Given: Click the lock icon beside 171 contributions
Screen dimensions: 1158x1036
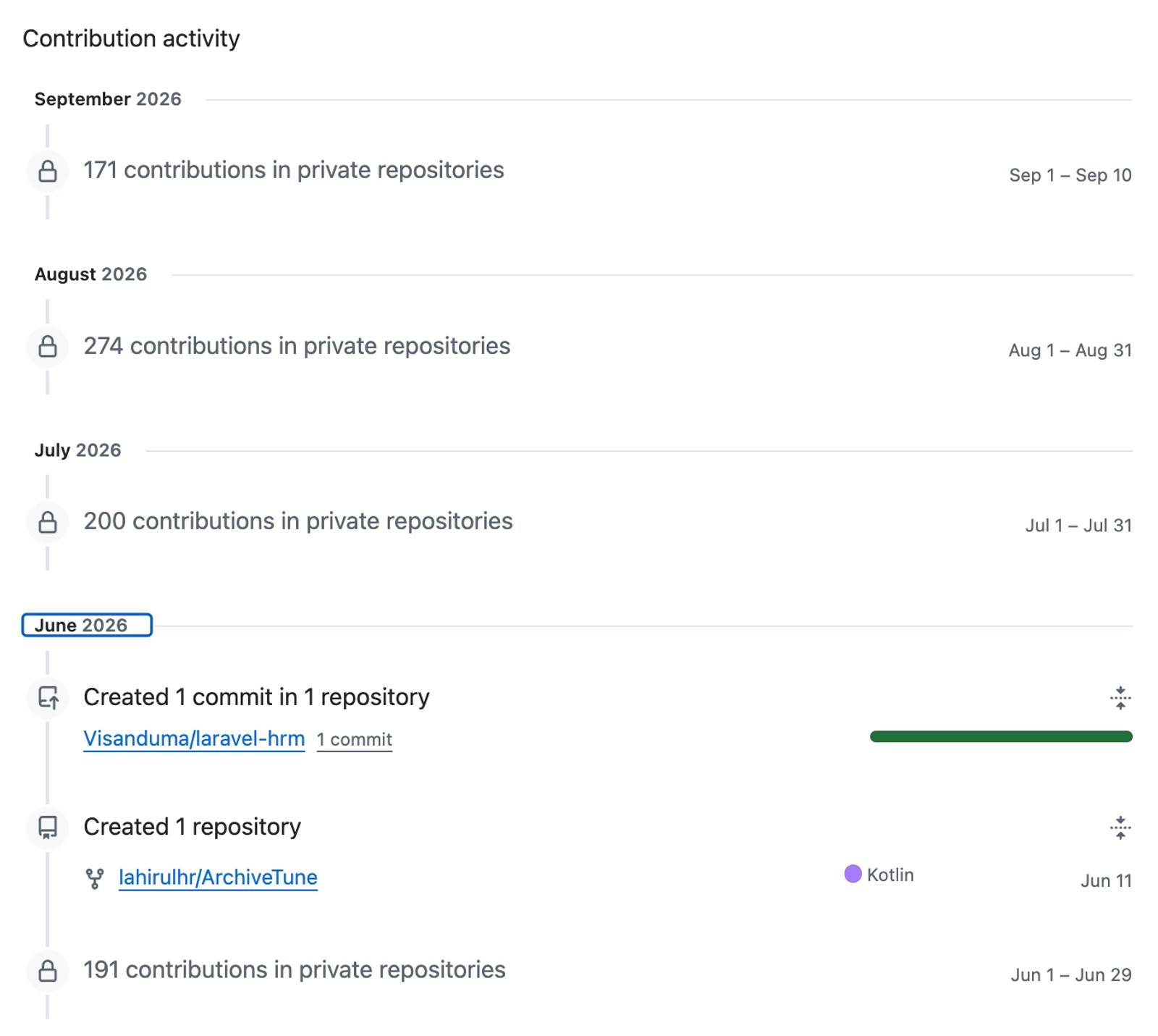Looking at the screenshot, I should pos(48,172).
